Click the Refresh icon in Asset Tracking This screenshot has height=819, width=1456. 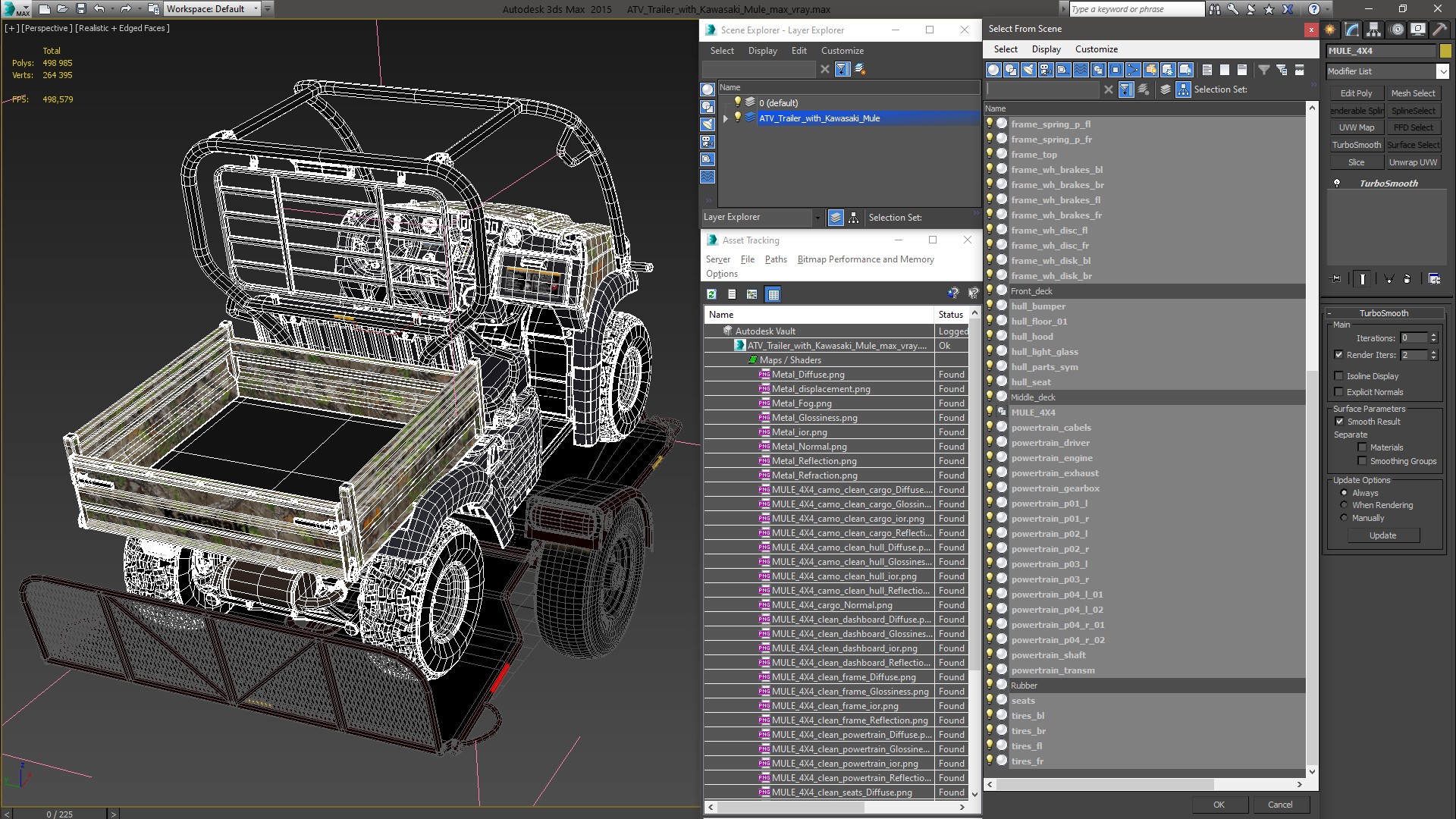[711, 294]
